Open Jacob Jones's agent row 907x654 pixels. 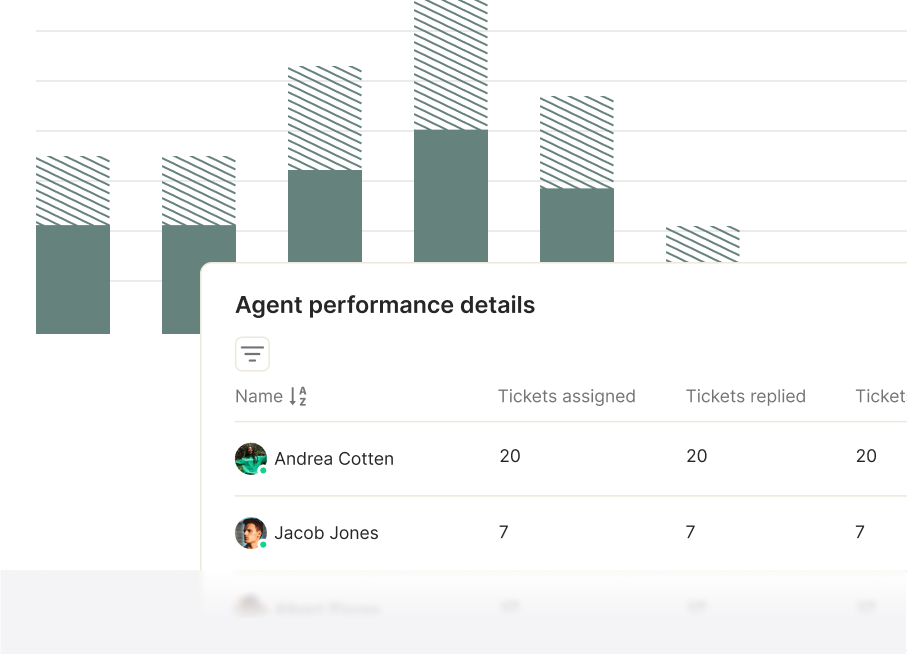click(571, 533)
